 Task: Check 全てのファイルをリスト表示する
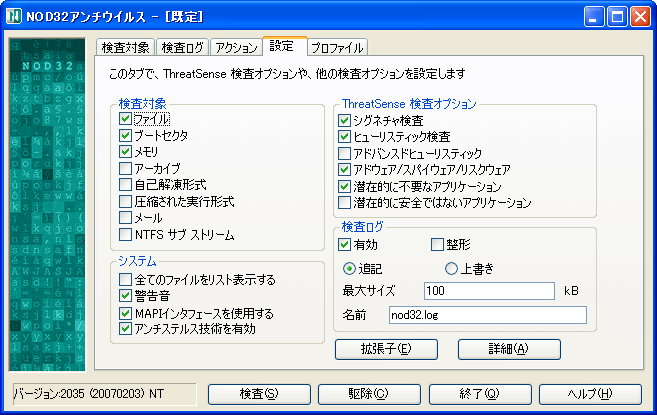point(125,279)
